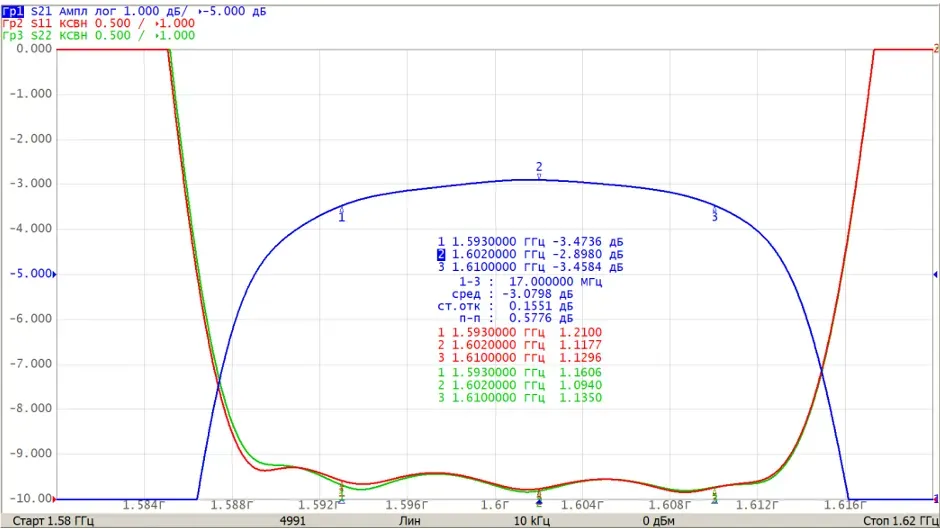Viewport: 940px width, 529px height.
Task: Select the highlighted Гр1 trace label
Action: click(13, 11)
